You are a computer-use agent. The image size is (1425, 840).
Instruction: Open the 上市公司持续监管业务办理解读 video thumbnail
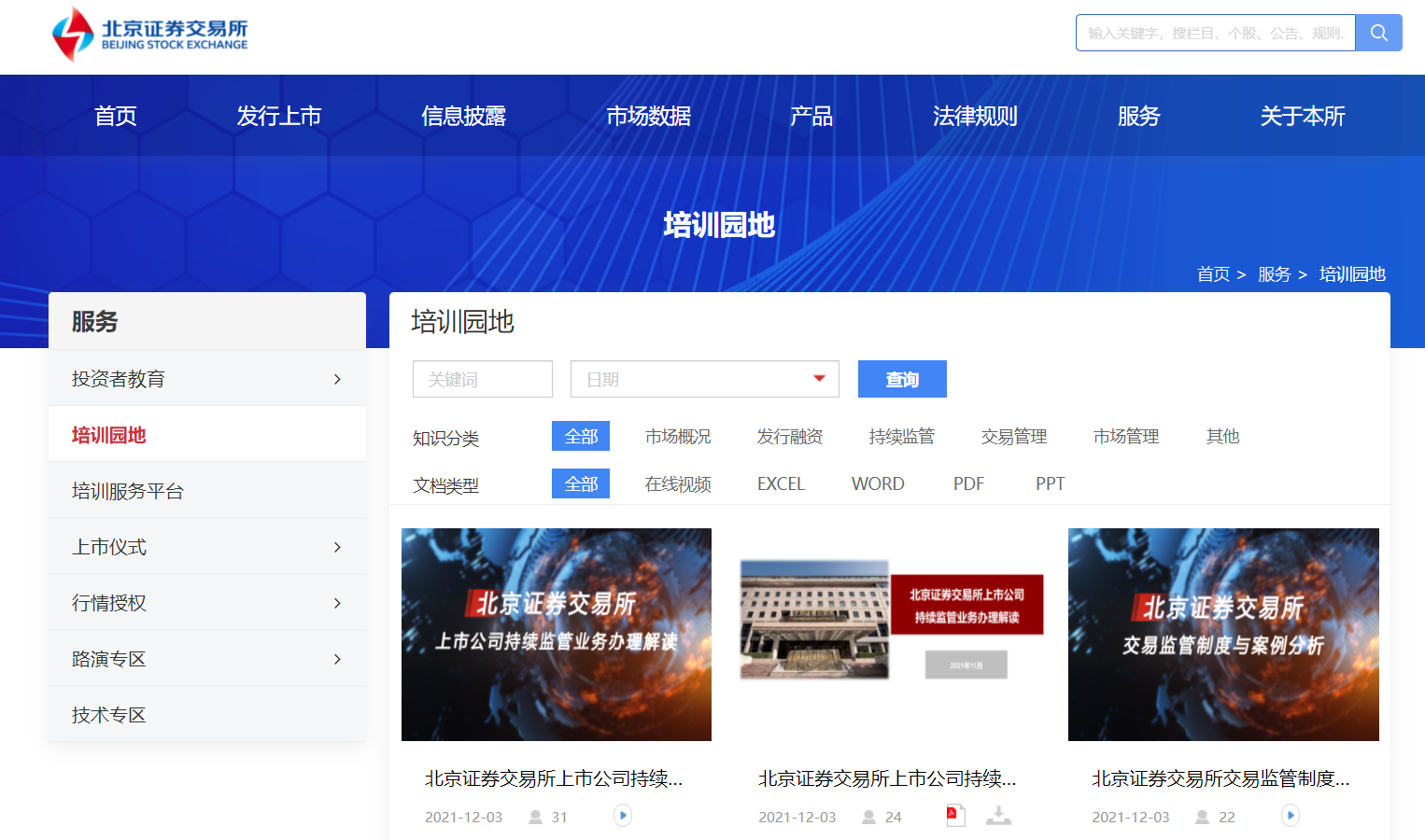pyautogui.click(x=557, y=635)
